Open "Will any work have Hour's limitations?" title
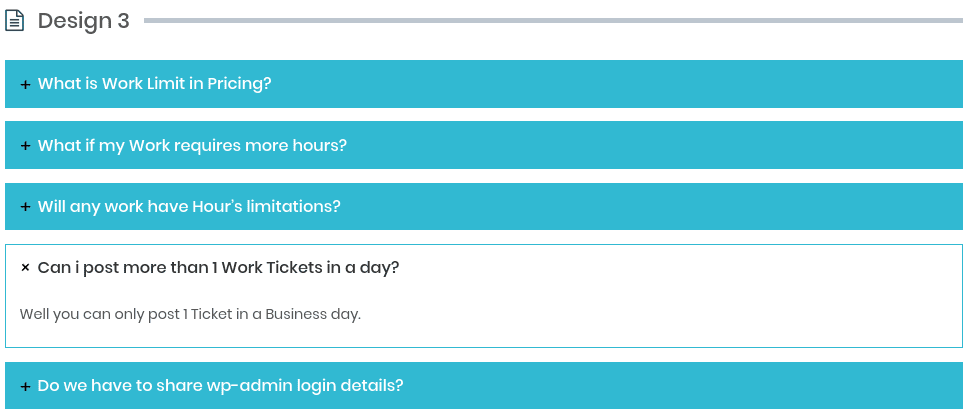The image size is (974, 415). pyautogui.click(x=189, y=206)
